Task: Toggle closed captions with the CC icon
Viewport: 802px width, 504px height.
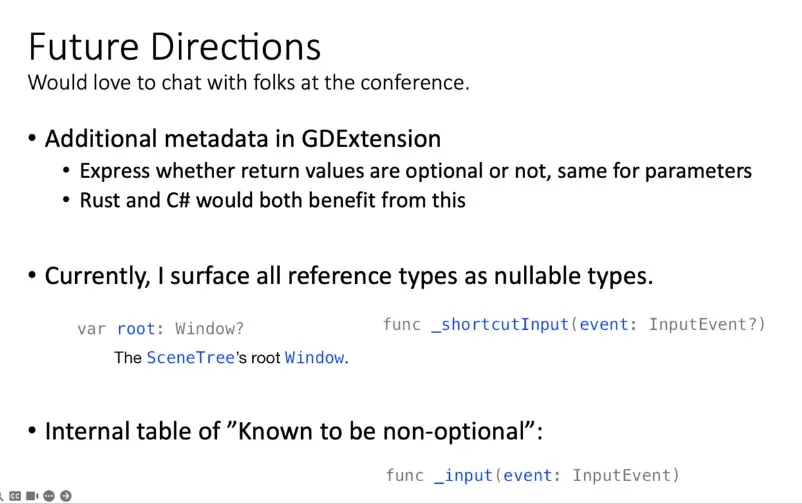Action: pos(16,496)
